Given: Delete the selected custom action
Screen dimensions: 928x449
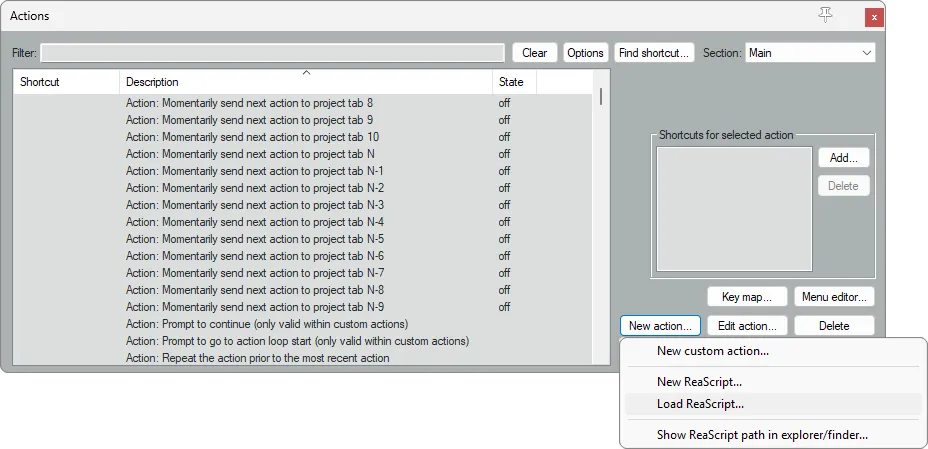Looking at the screenshot, I should (x=834, y=326).
